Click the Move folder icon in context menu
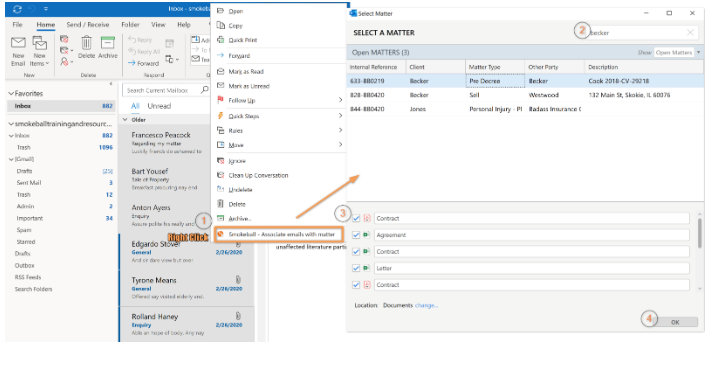Image resolution: width=713 pixels, height=370 pixels. [x=221, y=145]
